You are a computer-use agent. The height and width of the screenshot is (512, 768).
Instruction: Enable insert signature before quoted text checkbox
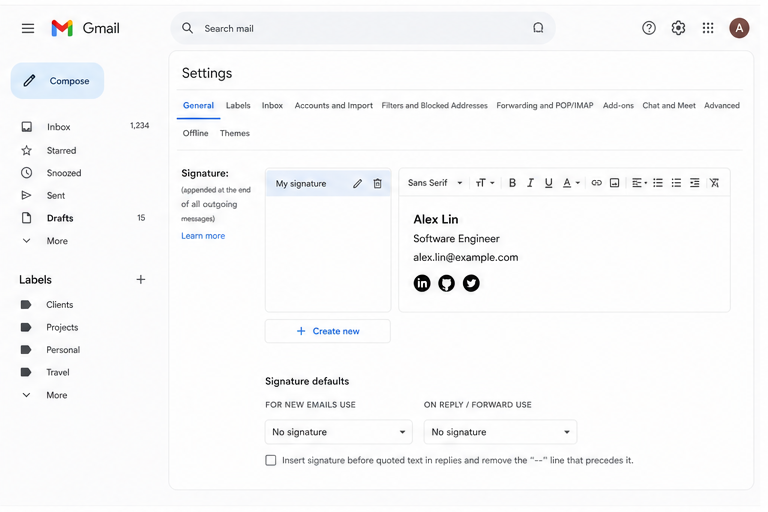(270, 460)
